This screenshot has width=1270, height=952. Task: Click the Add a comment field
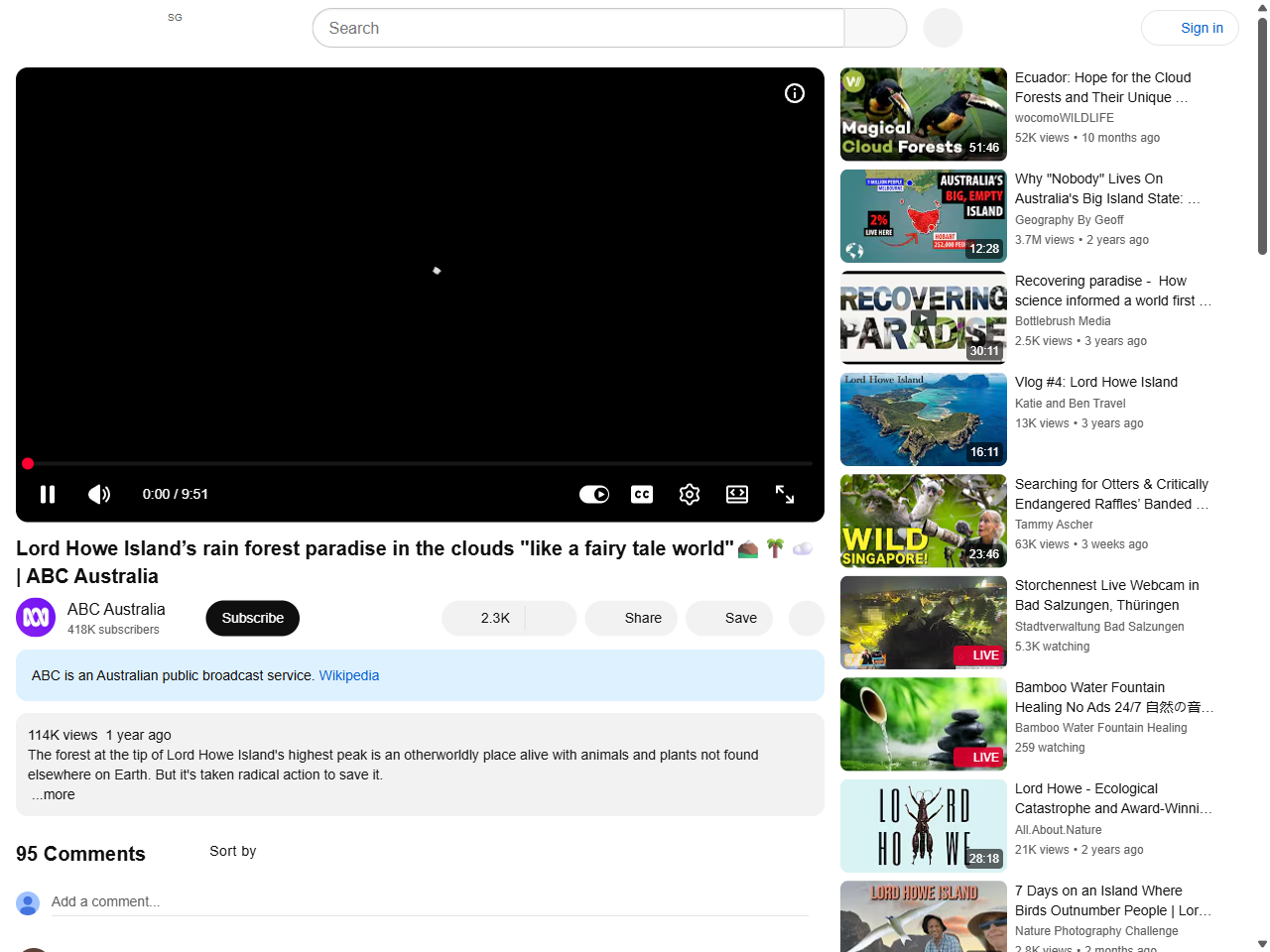(x=430, y=902)
